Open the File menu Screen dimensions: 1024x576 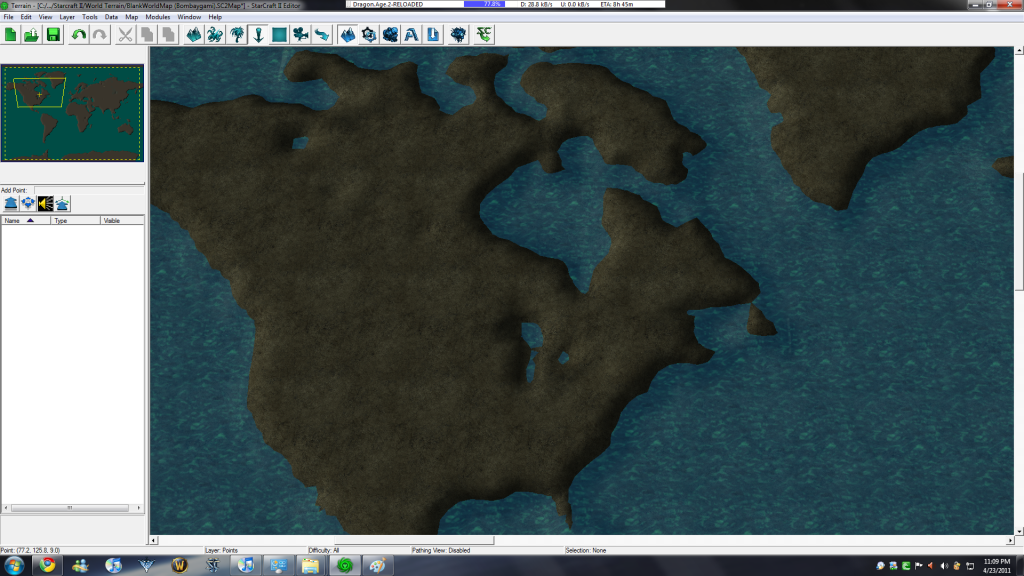pyautogui.click(x=8, y=17)
